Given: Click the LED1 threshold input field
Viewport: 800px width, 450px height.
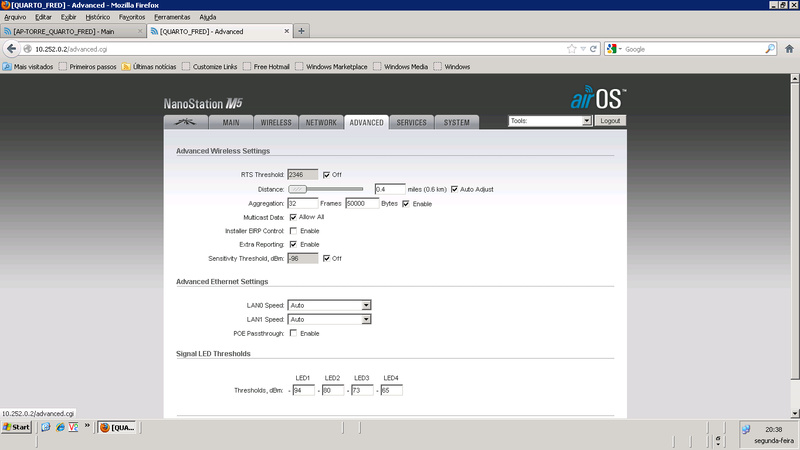Looking at the screenshot, I should click(x=303, y=390).
